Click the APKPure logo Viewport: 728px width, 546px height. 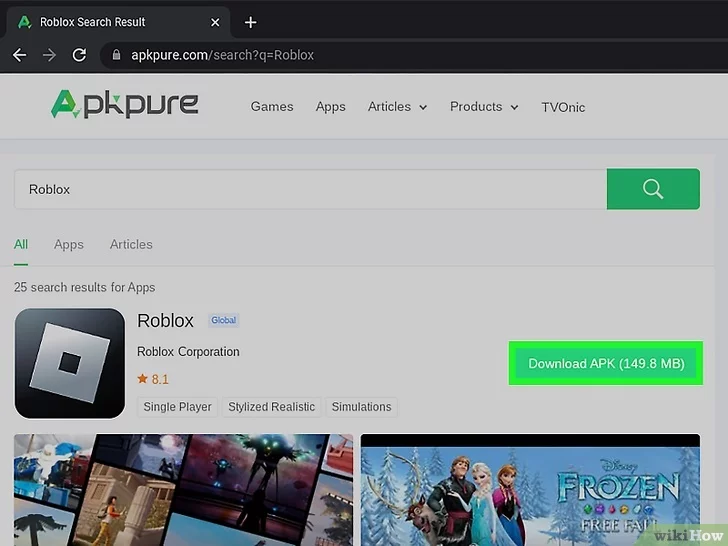coord(124,104)
